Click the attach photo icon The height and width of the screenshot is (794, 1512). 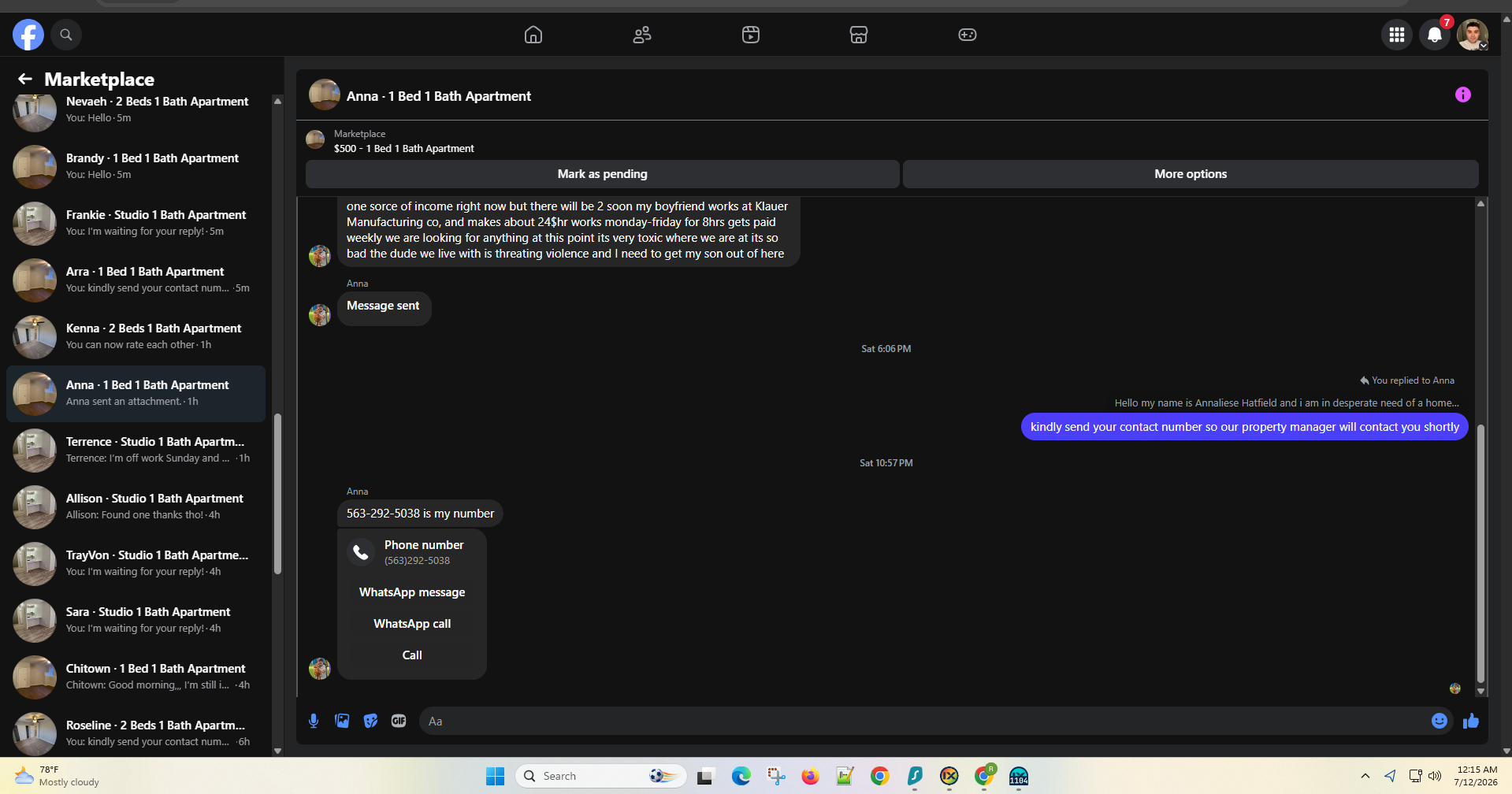click(342, 721)
